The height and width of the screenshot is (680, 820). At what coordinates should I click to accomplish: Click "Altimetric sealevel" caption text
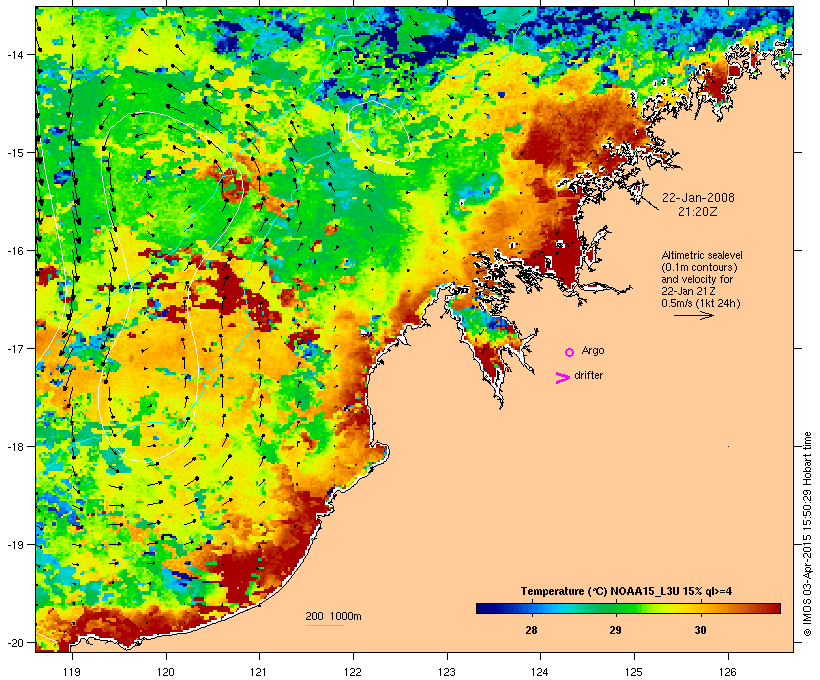(x=702, y=255)
